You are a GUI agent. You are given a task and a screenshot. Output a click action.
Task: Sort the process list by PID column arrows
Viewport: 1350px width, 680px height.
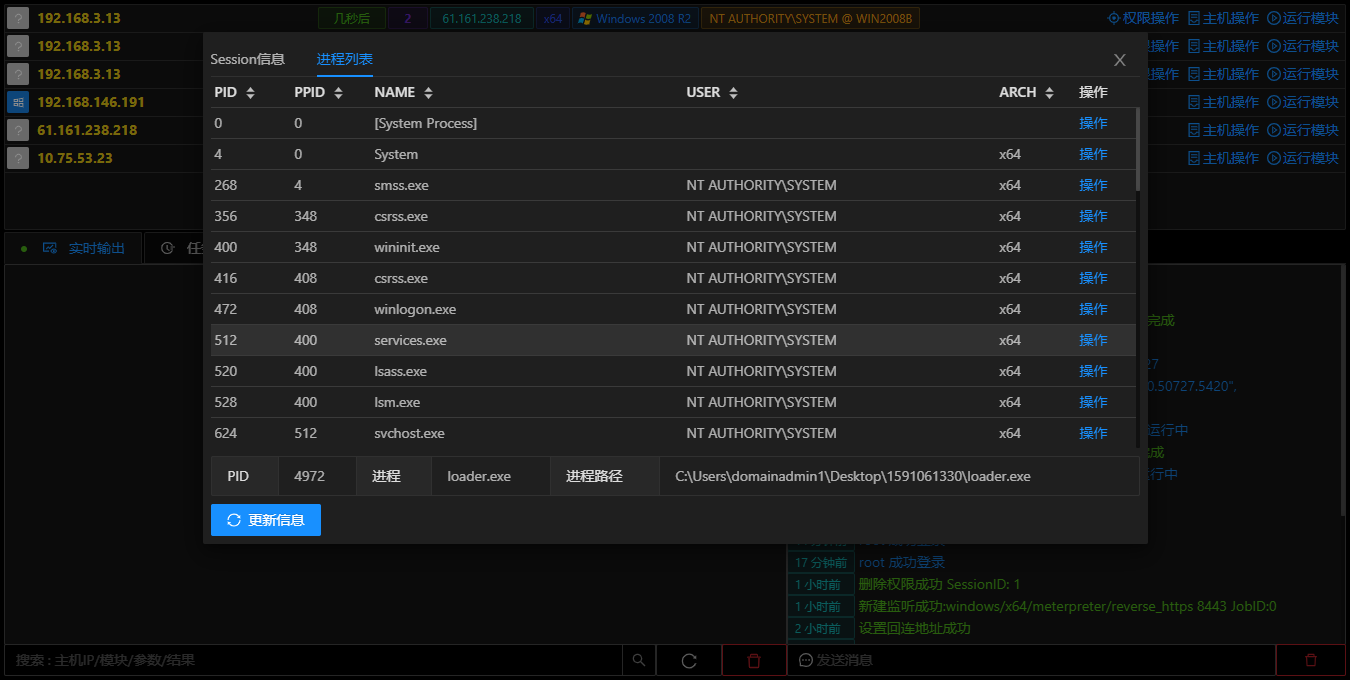pos(250,93)
